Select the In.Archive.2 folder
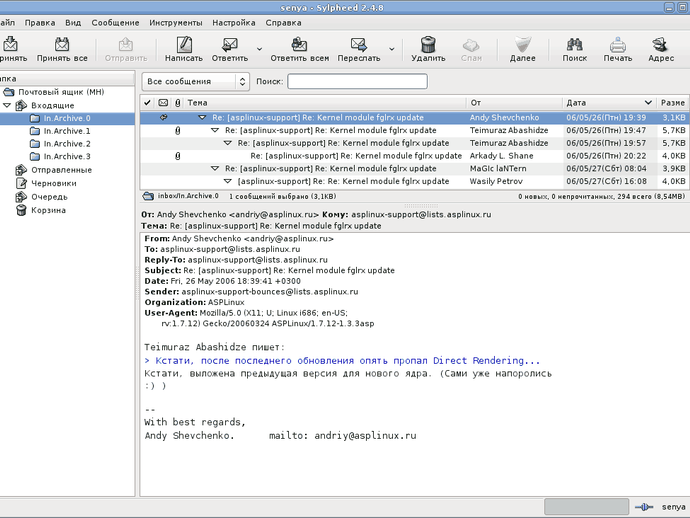This screenshot has height=518, width=690. tap(67, 144)
